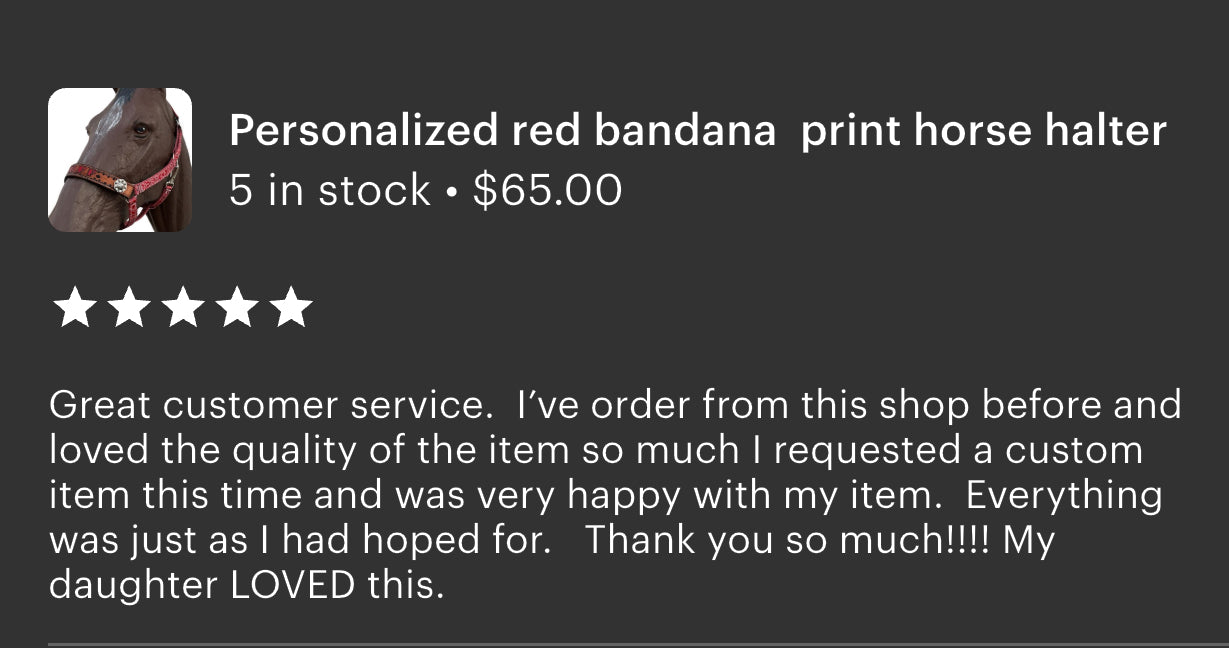
Task: Click the first rating star
Action: click(74, 307)
